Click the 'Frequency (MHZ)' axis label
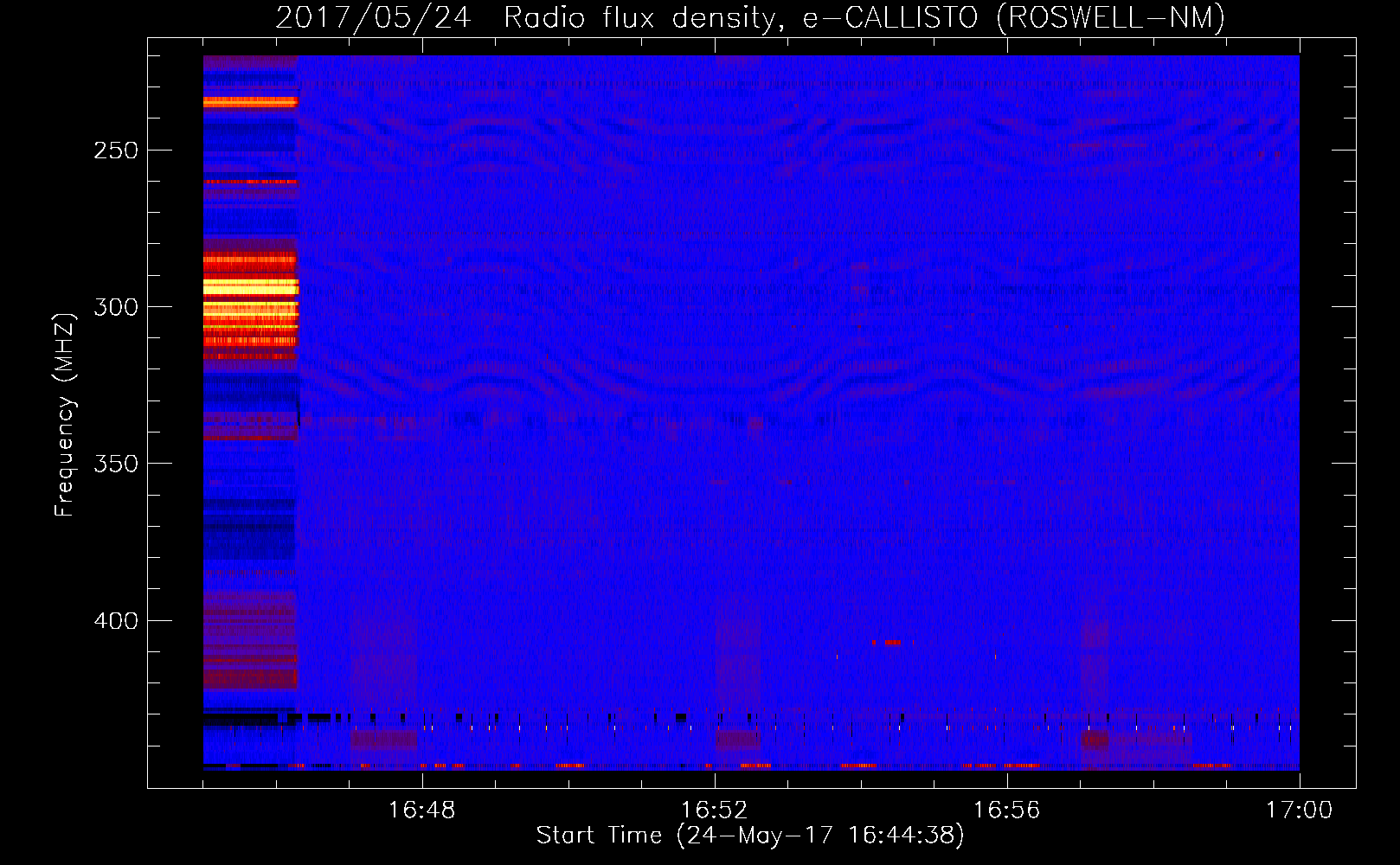Image resolution: width=1400 pixels, height=865 pixels. pyautogui.click(x=65, y=414)
